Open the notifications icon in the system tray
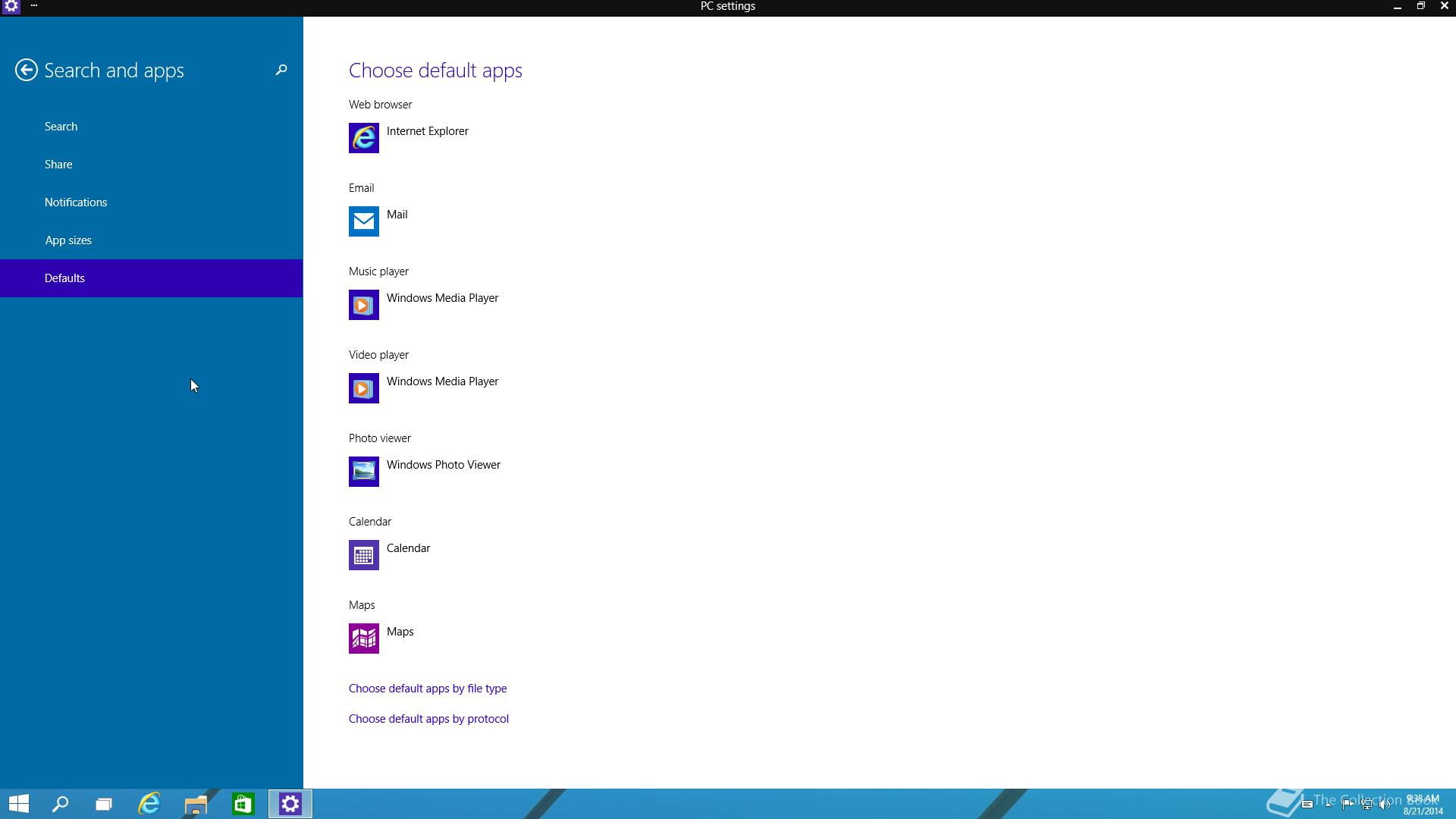 click(x=1307, y=804)
